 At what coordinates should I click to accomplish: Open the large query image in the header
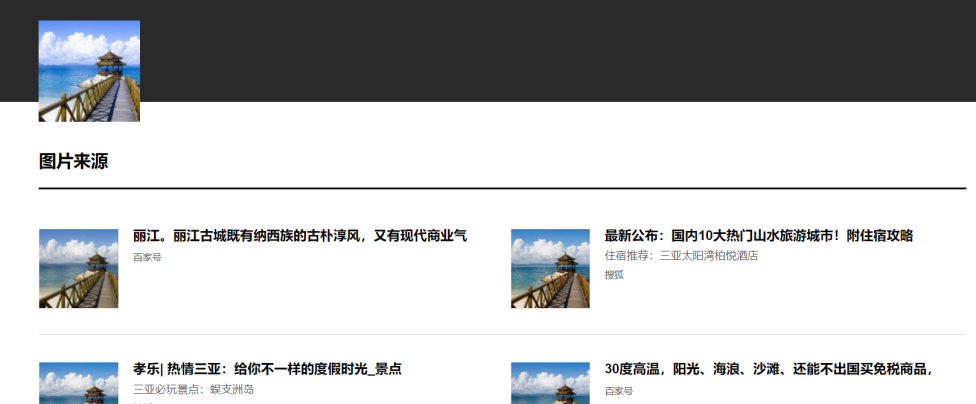pyautogui.click(x=89, y=71)
